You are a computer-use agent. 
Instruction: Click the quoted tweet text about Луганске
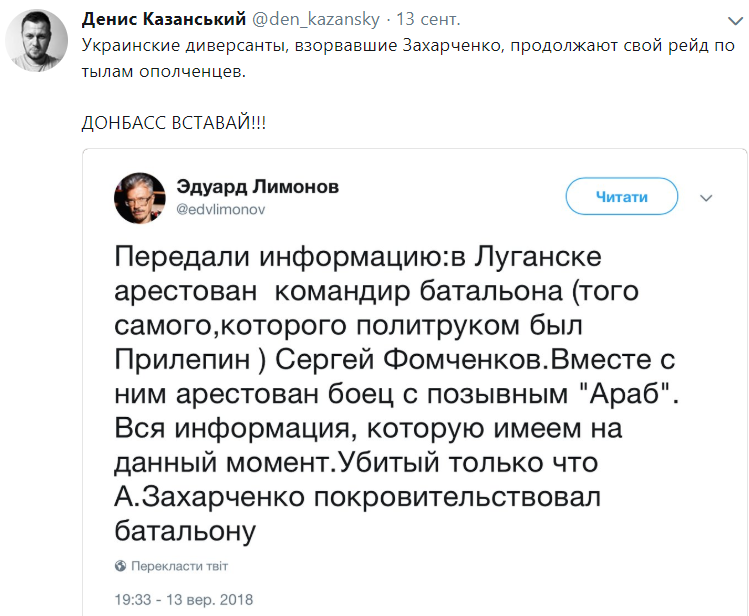click(x=396, y=393)
